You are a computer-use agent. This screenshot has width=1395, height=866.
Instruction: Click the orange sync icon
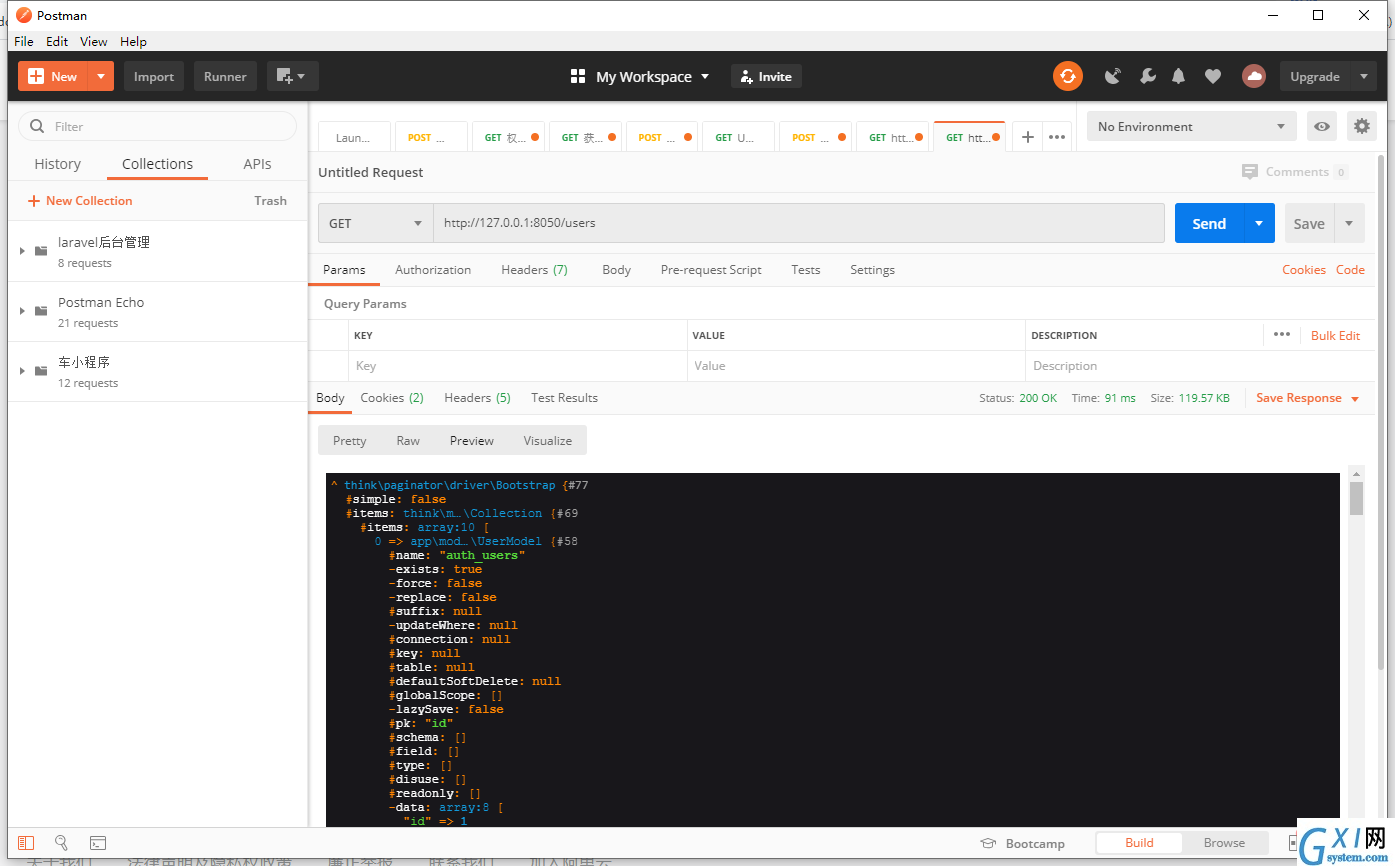(1068, 76)
